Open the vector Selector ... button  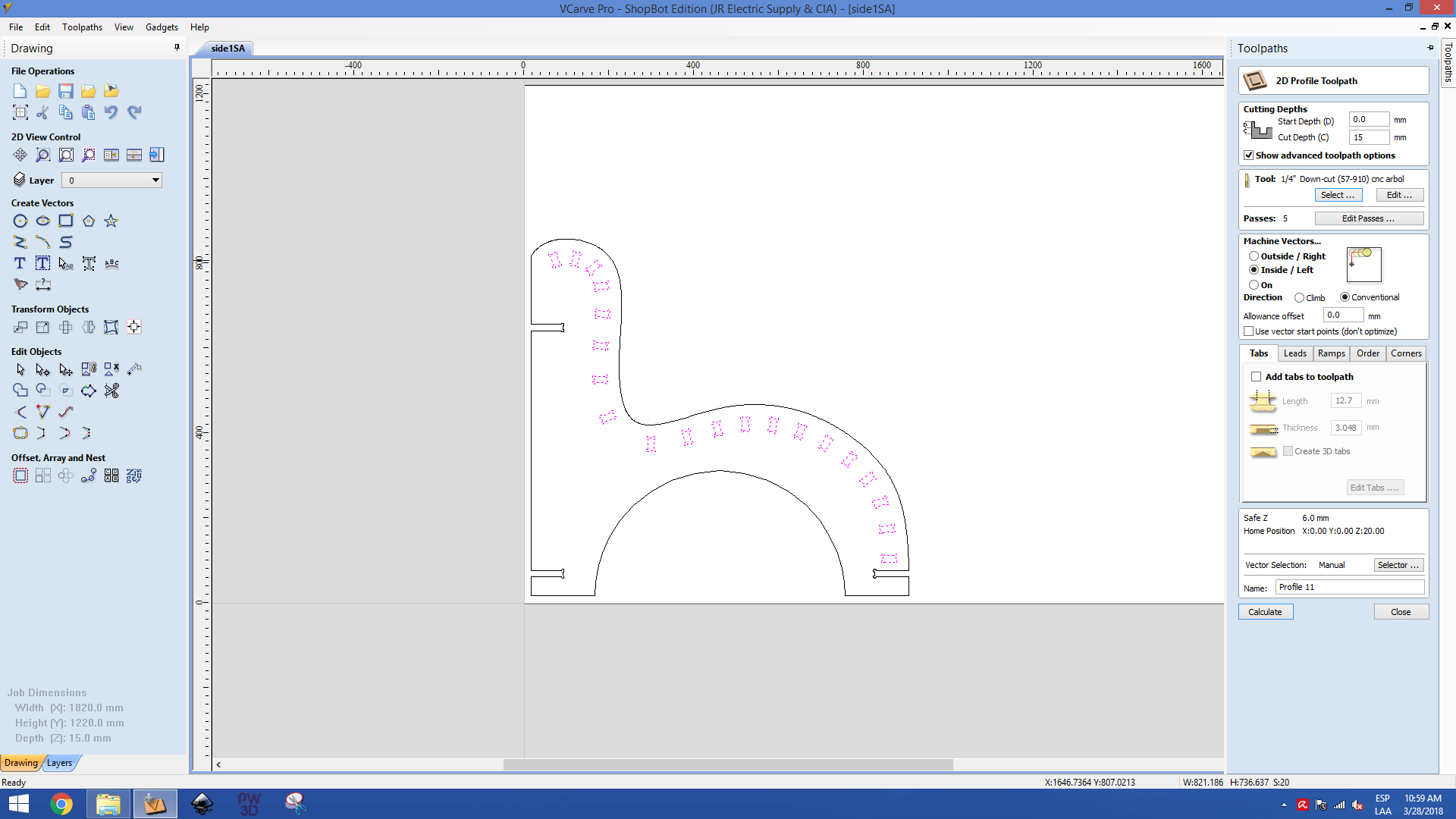click(1398, 565)
